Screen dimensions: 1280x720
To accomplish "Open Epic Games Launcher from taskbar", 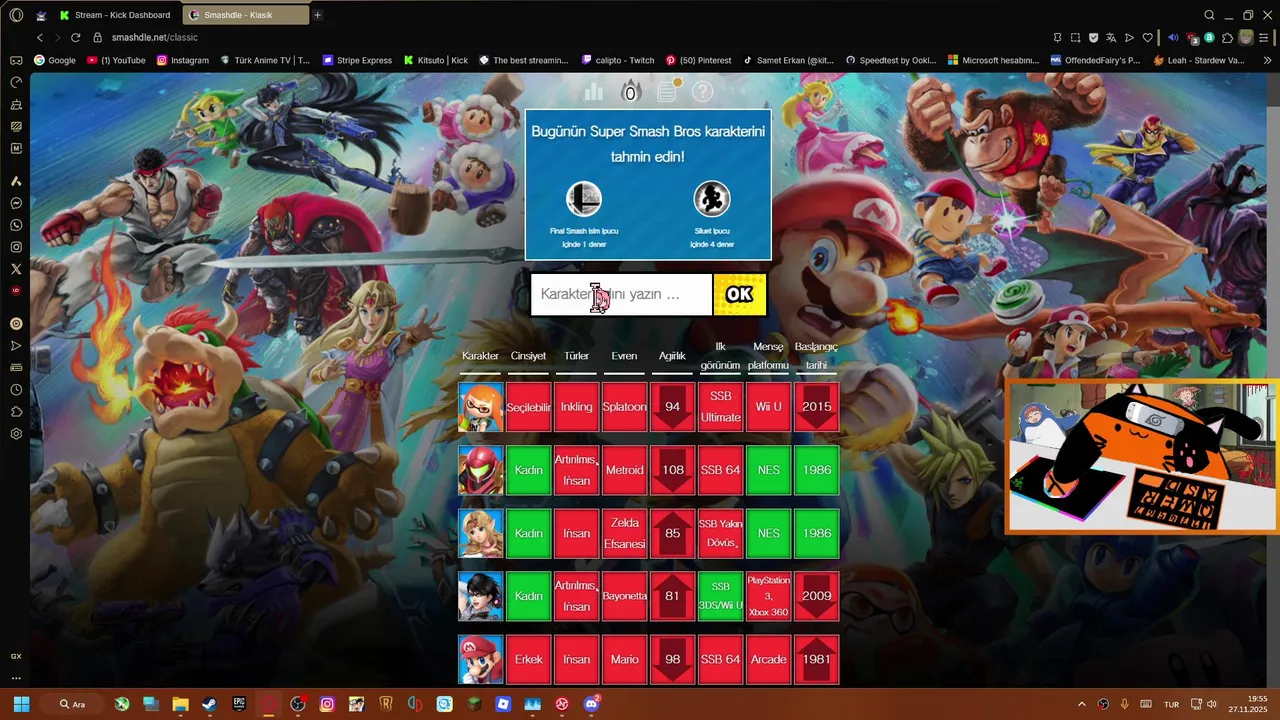I will tap(239, 704).
